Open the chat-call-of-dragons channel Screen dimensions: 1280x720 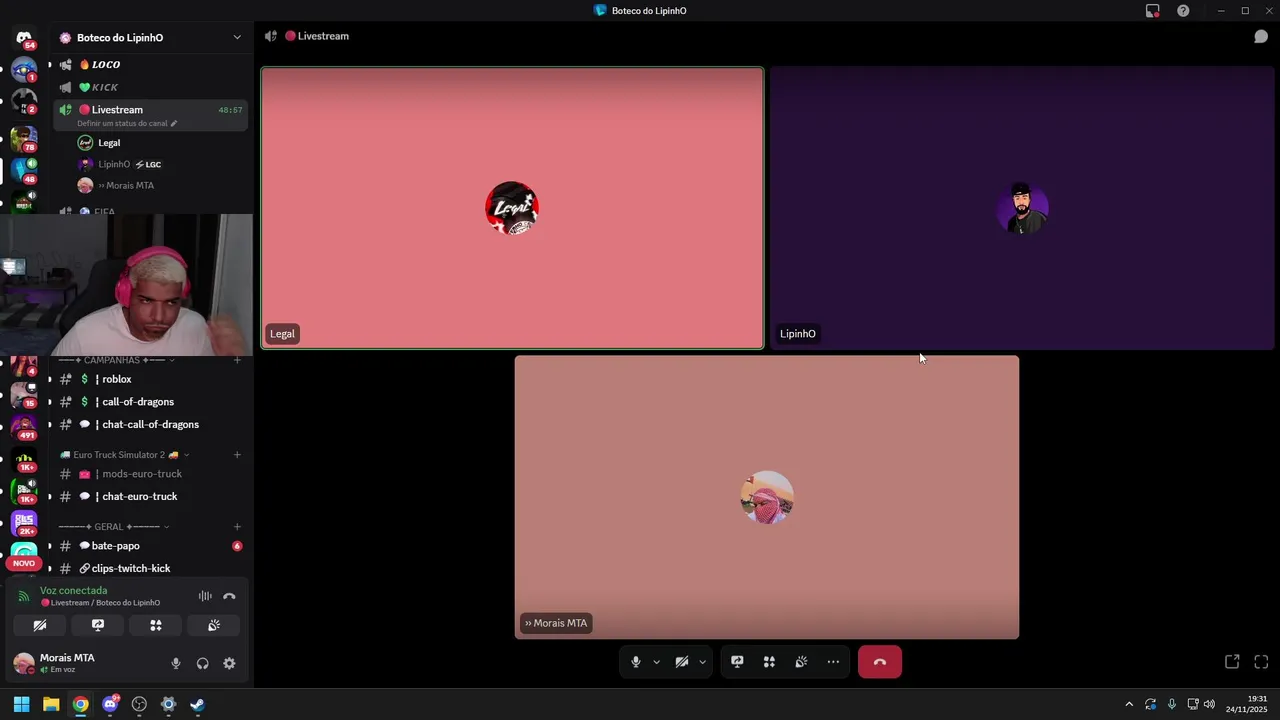pos(150,425)
